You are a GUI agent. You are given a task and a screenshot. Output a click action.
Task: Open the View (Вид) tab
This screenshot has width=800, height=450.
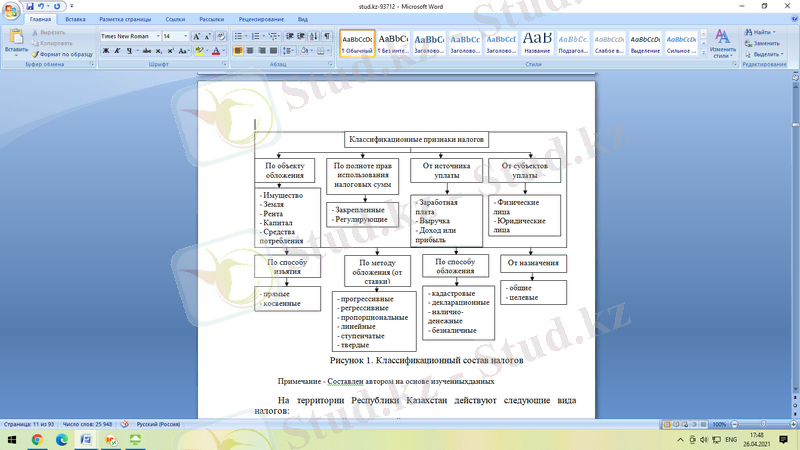pos(303,19)
